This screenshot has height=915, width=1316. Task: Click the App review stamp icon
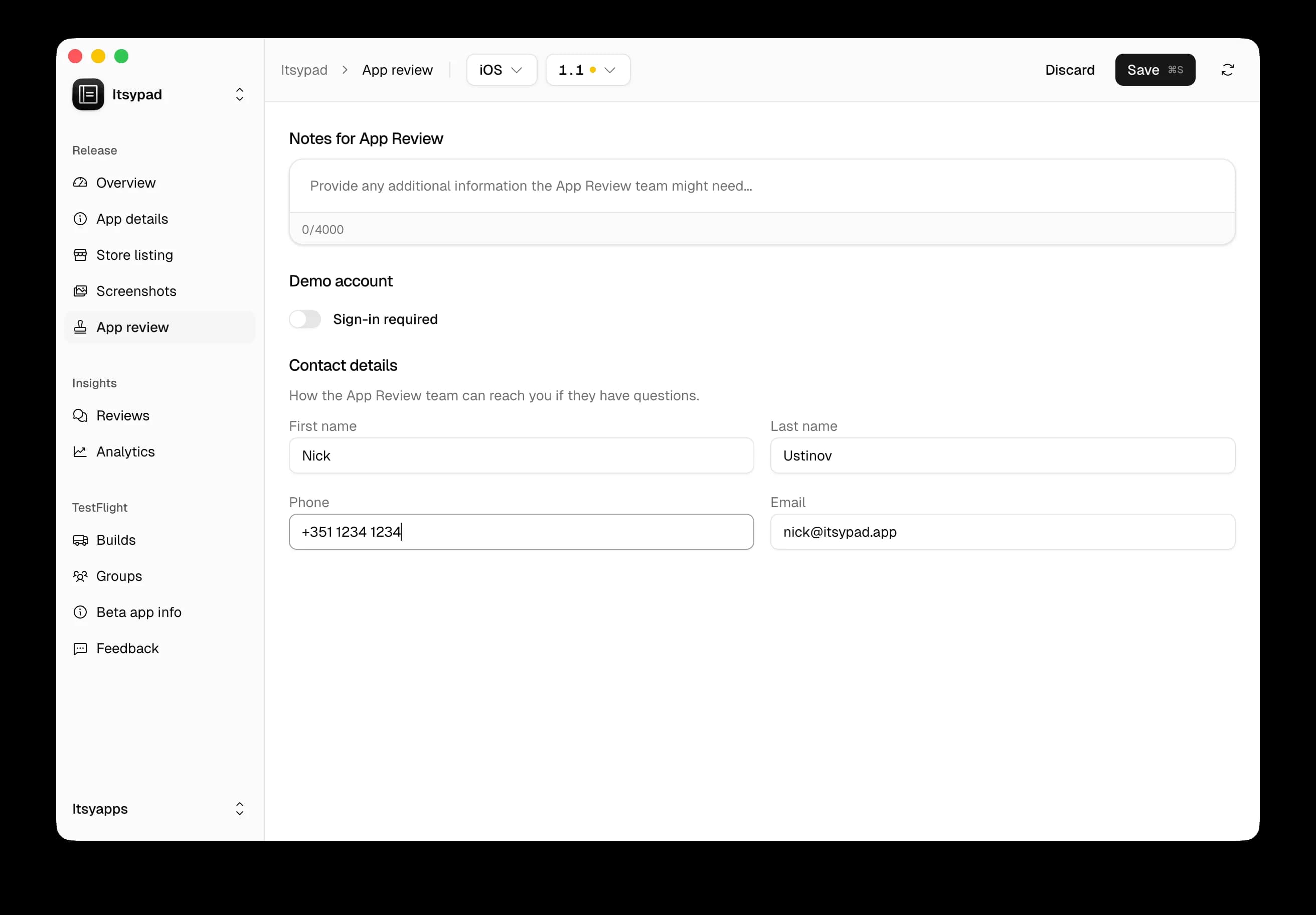pyautogui.click(x=81, y=328)
